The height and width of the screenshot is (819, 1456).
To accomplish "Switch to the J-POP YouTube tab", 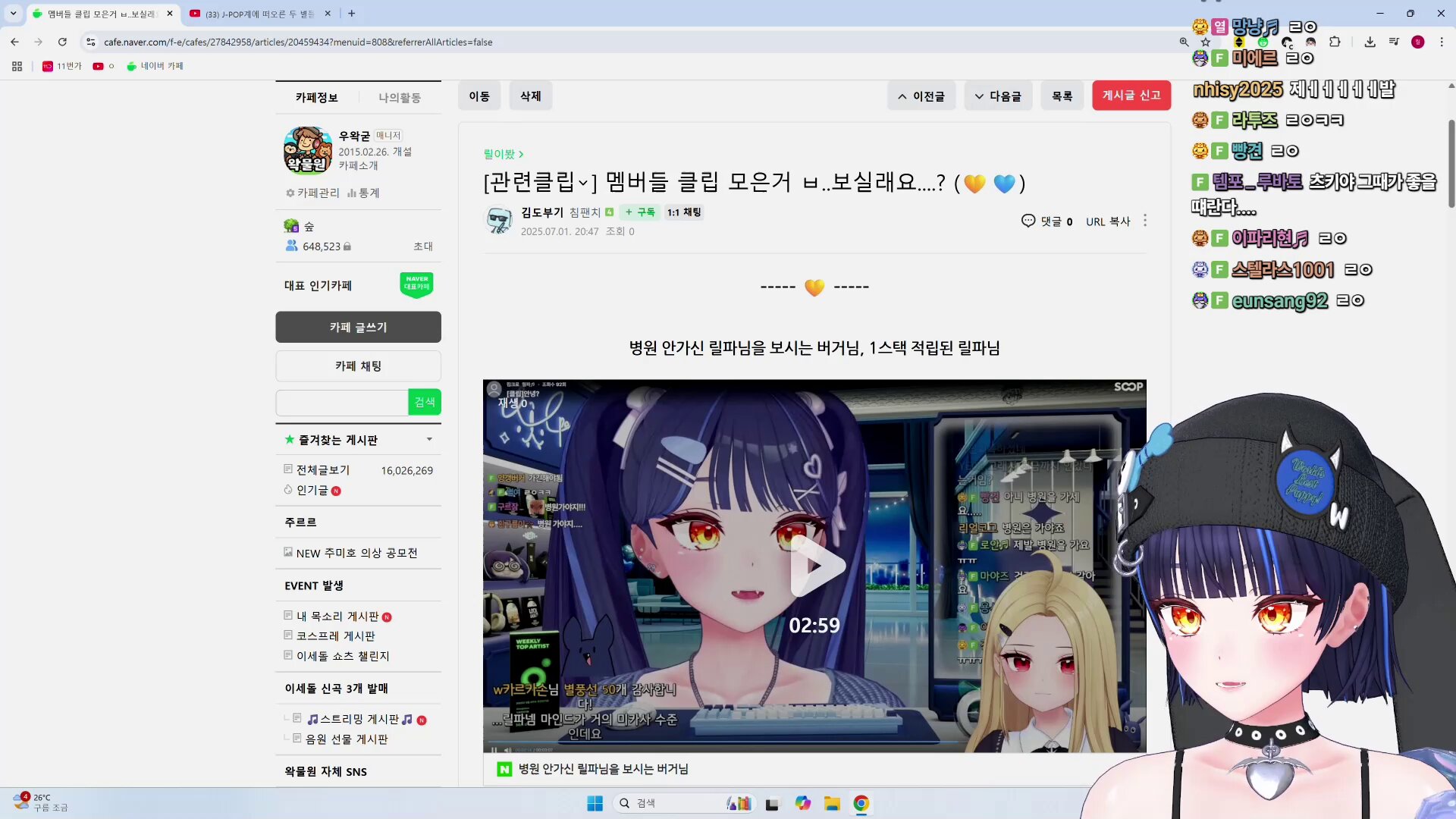I will coord(258,14).
